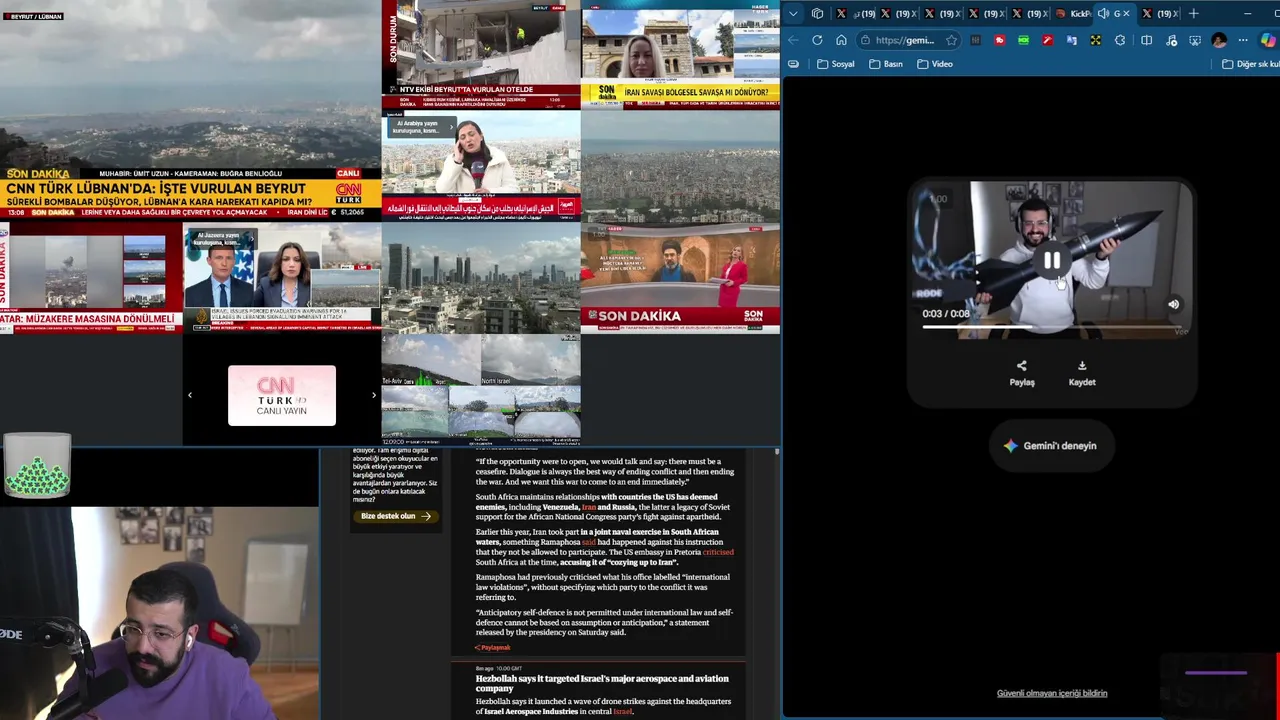Click the green extension icon
The image size is (1280, 720).
1023,40
